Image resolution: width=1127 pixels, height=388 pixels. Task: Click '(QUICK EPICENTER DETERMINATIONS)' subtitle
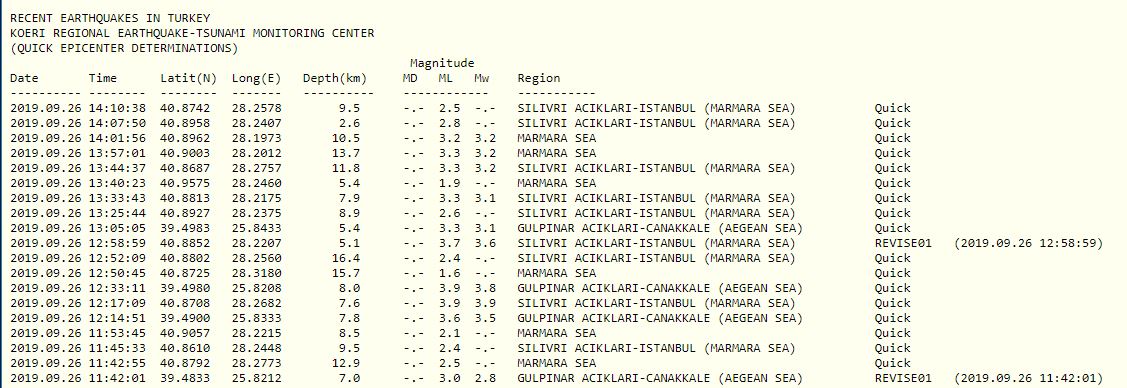(124, 49)
